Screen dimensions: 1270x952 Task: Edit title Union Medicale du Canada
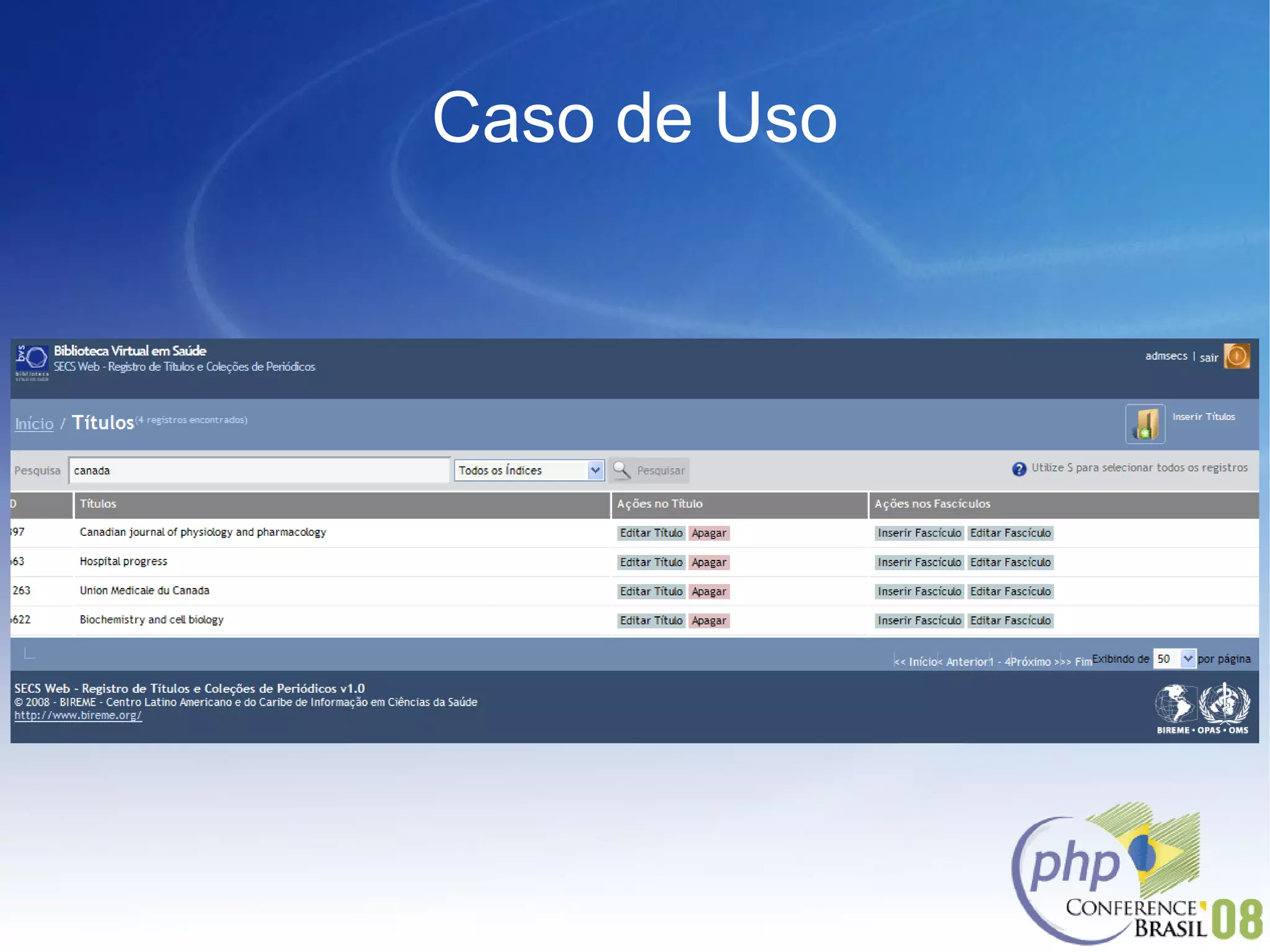click(x=651, y=591)
